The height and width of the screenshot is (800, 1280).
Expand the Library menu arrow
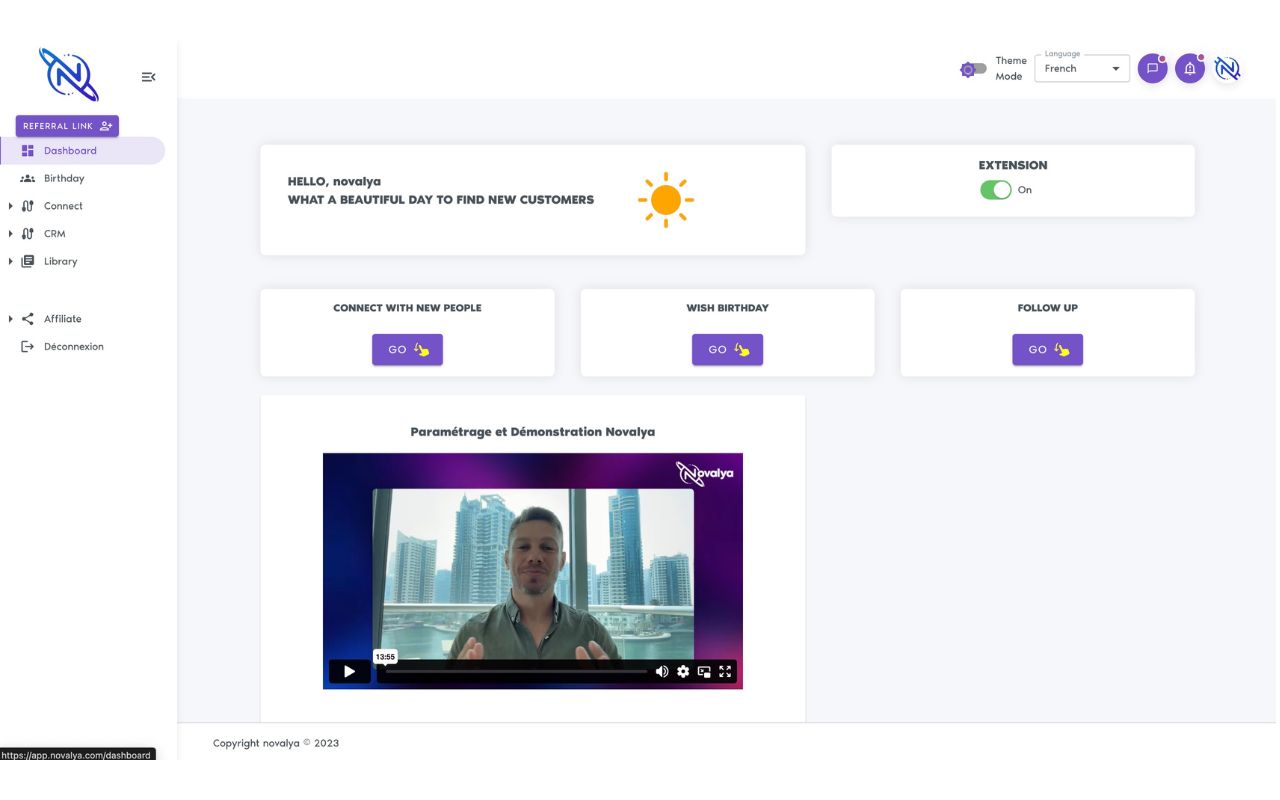tap(11, 261)
